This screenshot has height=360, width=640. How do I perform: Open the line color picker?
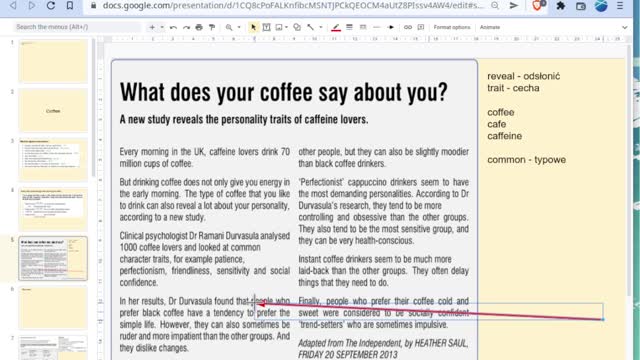coord(336,27)
